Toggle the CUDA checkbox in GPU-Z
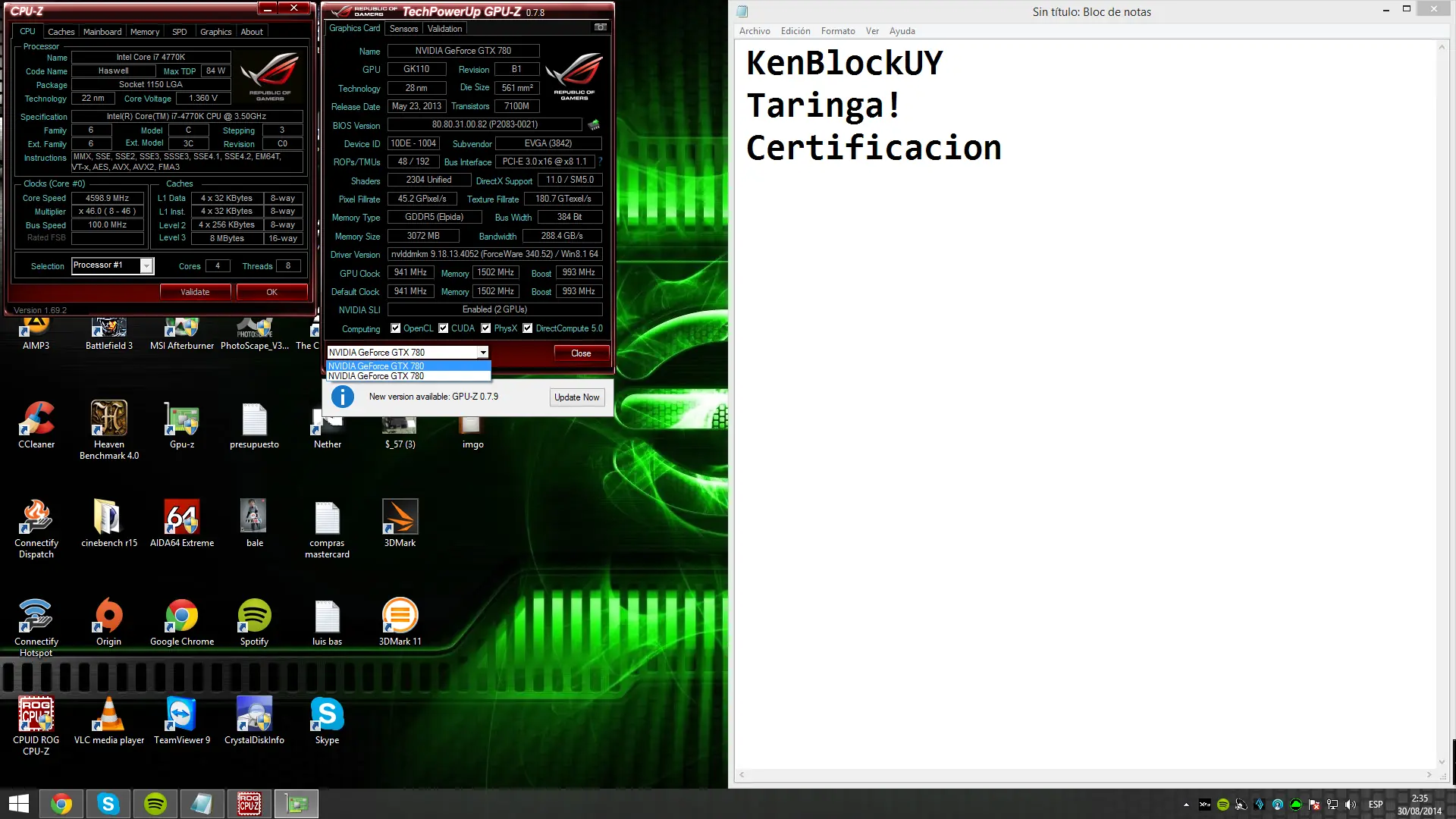This screenshot has height=819, width=1456. click(x=444, y=328)
